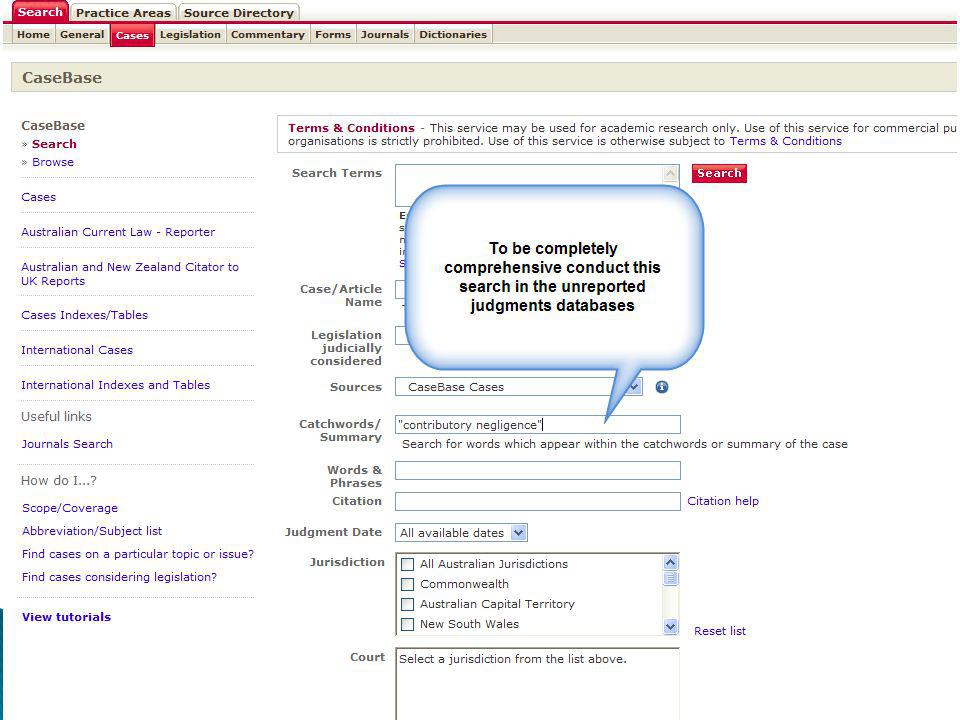Open the Scope/Coverage link
This screenshot has width=960, height=720.
point(70,508)
